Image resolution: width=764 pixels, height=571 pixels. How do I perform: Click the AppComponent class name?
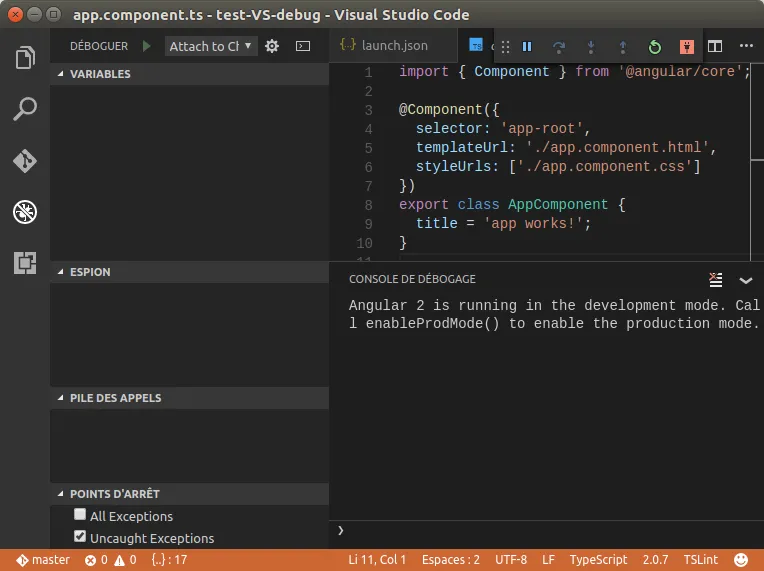(x=558, y=205)
